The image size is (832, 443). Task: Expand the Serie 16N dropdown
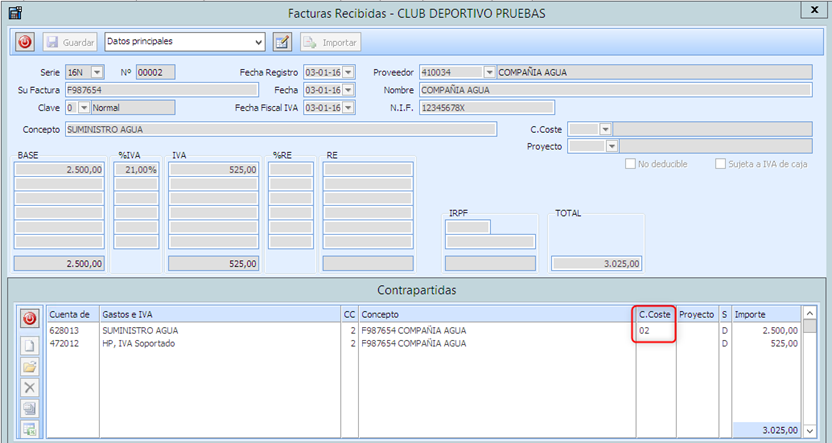click(97, 72)
